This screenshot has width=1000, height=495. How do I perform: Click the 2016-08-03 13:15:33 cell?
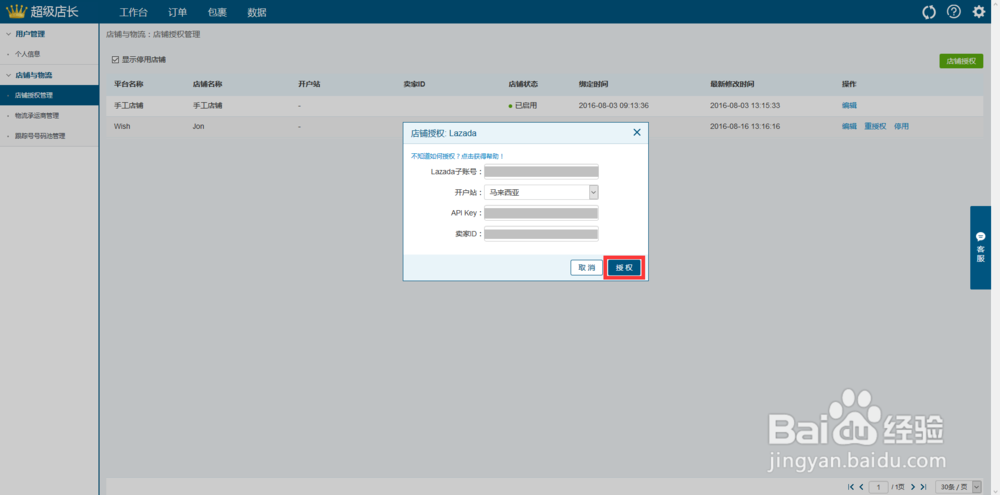[x=745, y=105]
